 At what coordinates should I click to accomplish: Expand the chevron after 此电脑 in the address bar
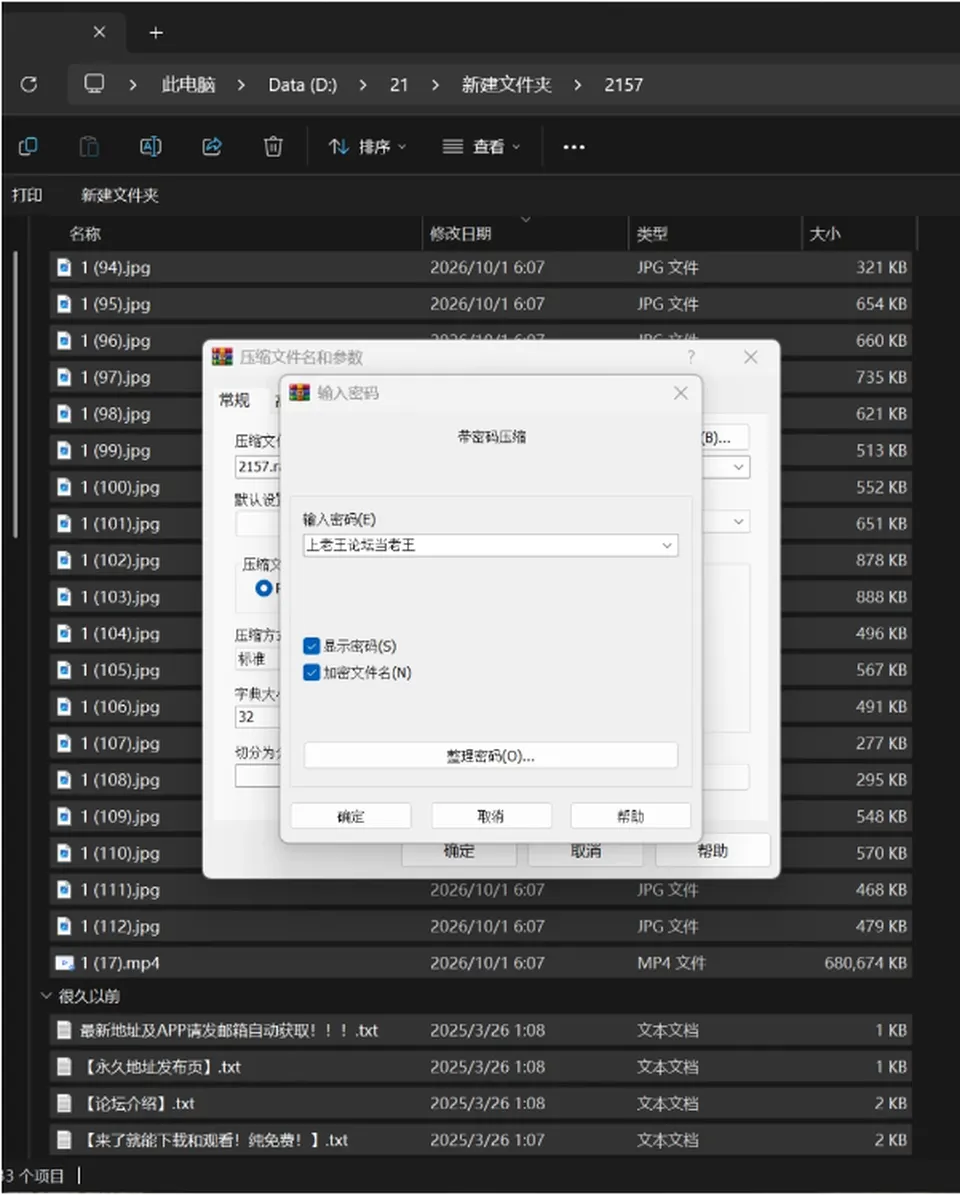click(x=241, y=85)
